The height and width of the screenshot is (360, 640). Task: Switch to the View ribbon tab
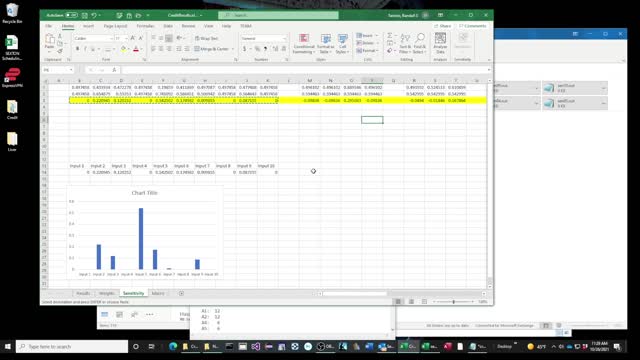[x=208, y=26]
